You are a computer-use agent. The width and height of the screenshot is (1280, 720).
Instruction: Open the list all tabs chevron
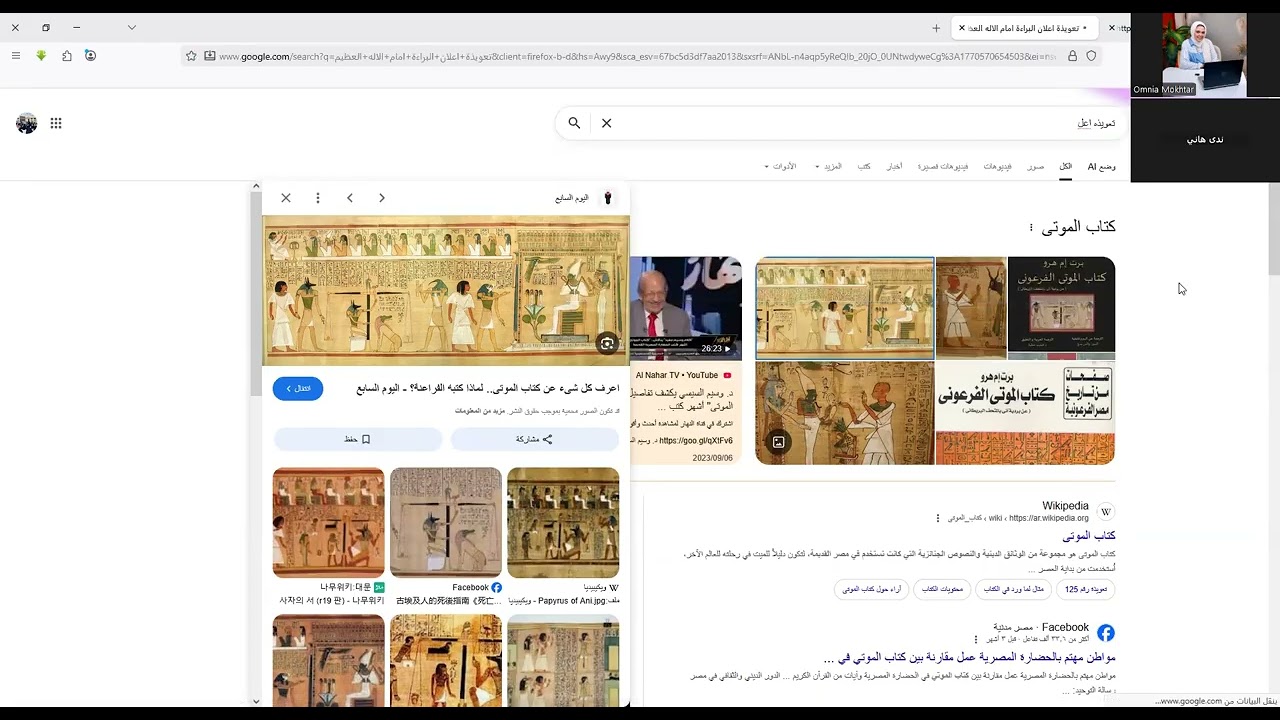point(131,28)
